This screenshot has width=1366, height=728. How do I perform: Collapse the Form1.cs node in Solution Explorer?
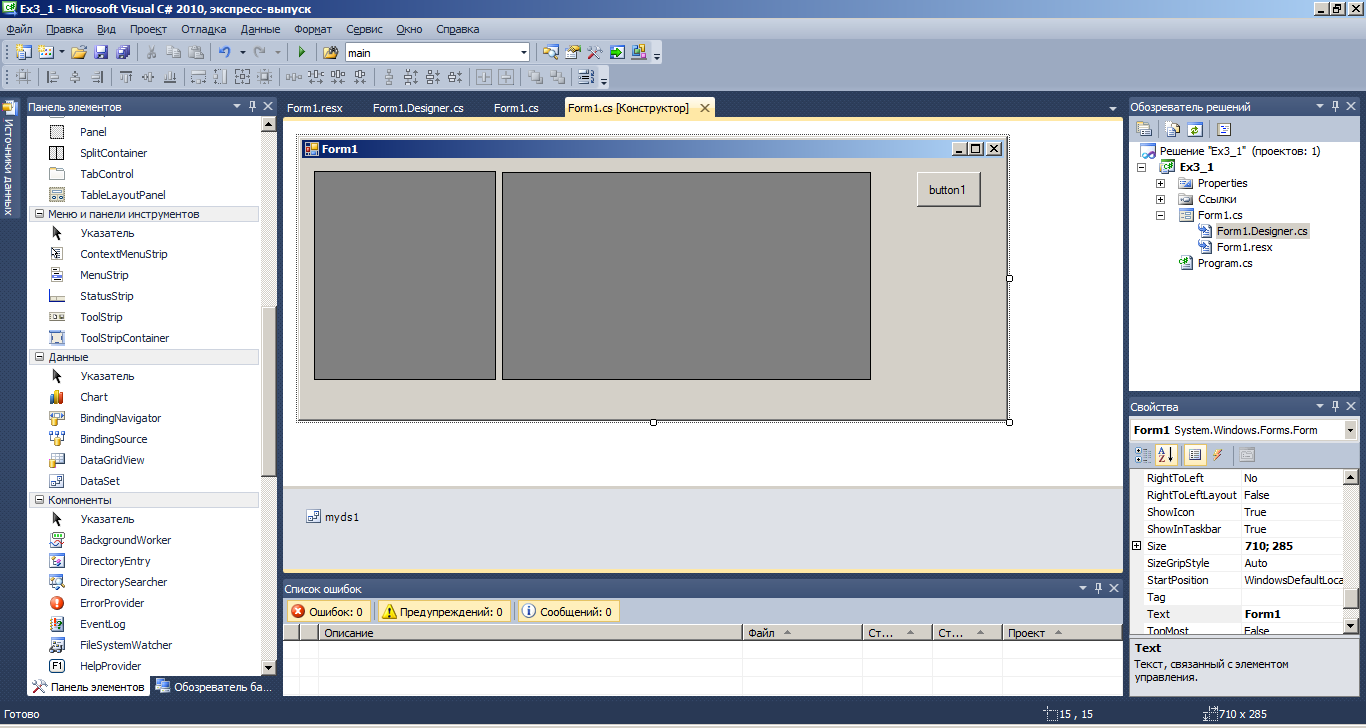click(1160, 215)
